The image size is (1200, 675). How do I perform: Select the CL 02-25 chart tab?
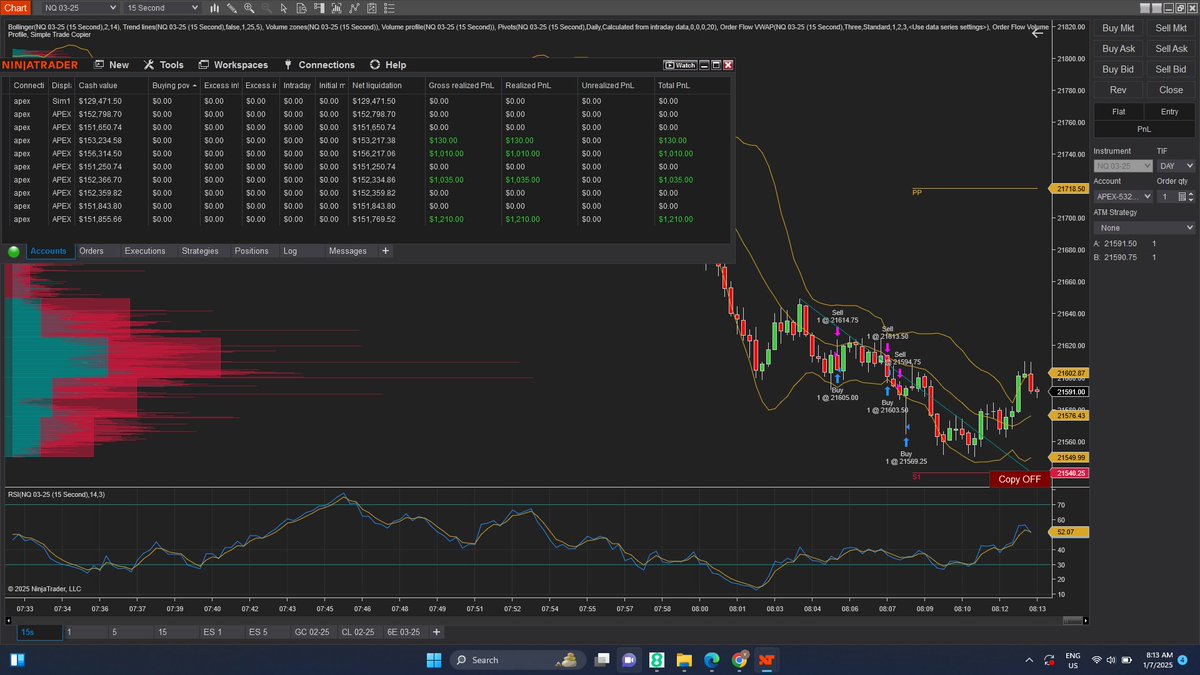click(x=358, y=632)
